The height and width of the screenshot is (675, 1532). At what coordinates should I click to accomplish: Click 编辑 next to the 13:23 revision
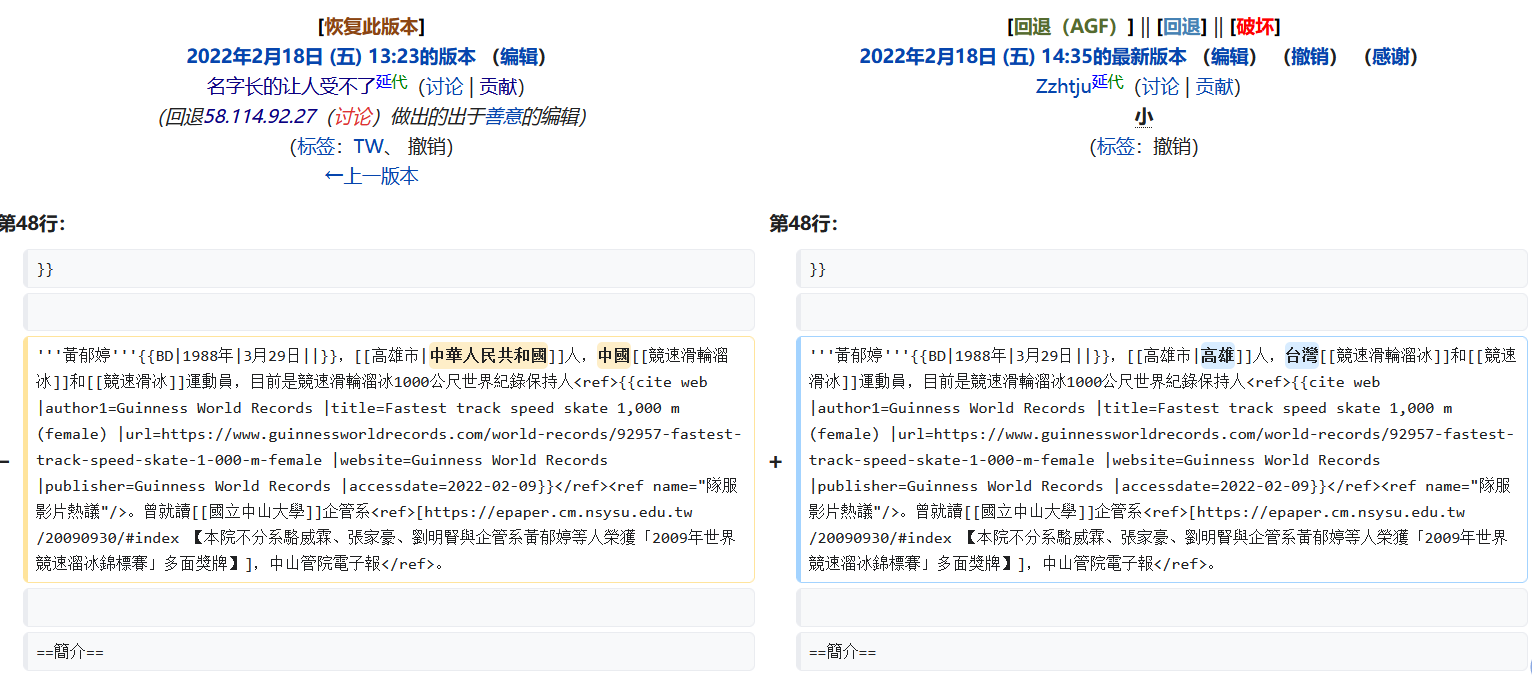pyautogui.click(x=519, y=56)
